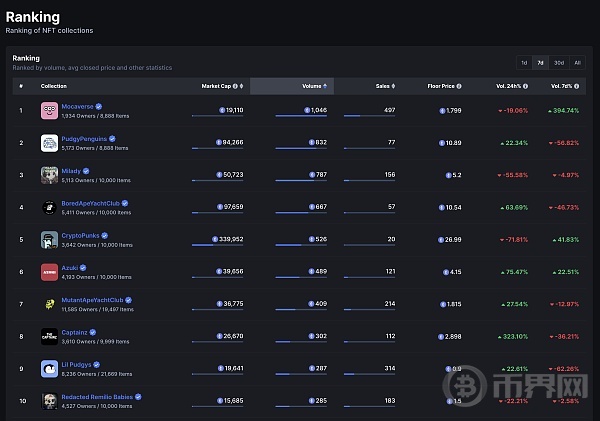The height and width of the screenshot is (421, 600).
Task: Select the All time range tab
Action: click(x=577, y=63)
